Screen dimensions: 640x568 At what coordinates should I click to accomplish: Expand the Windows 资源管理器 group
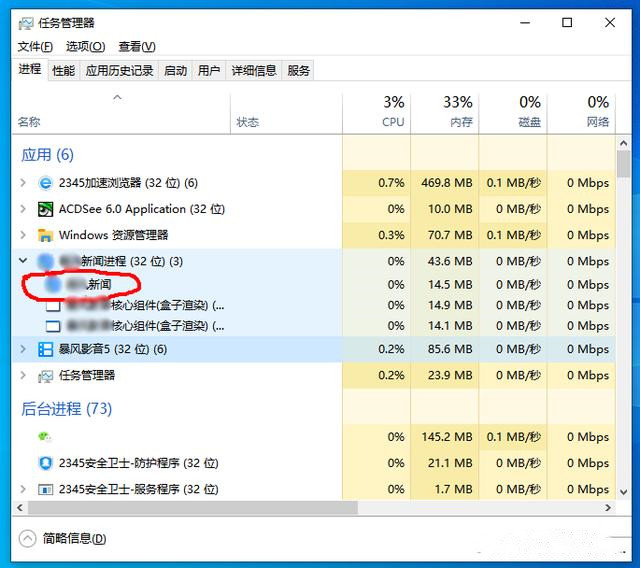(x=23, y=235)
